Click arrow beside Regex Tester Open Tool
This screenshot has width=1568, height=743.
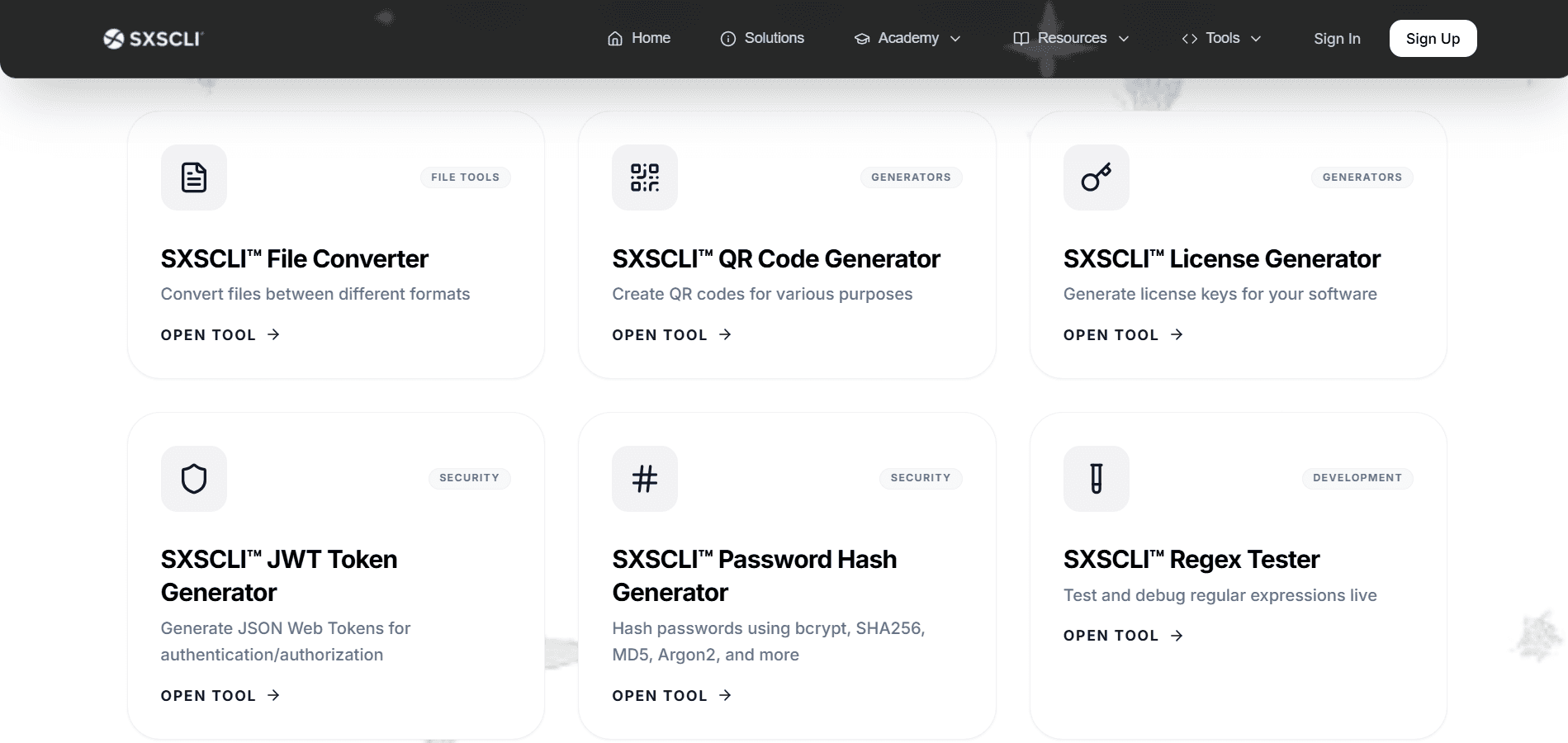tap(1177, 636)
